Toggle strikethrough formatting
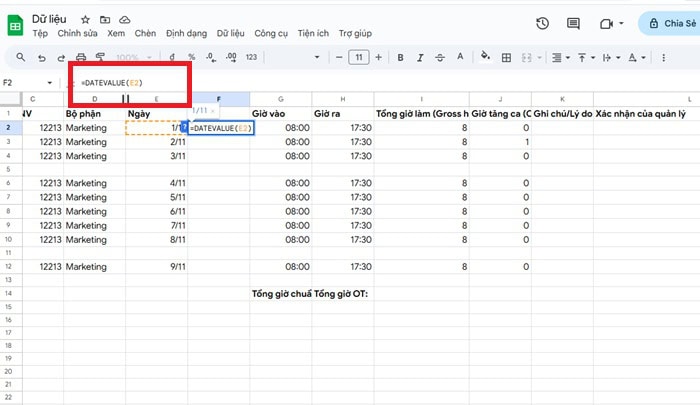Screen dimensions: 700x405 point(440,58)
